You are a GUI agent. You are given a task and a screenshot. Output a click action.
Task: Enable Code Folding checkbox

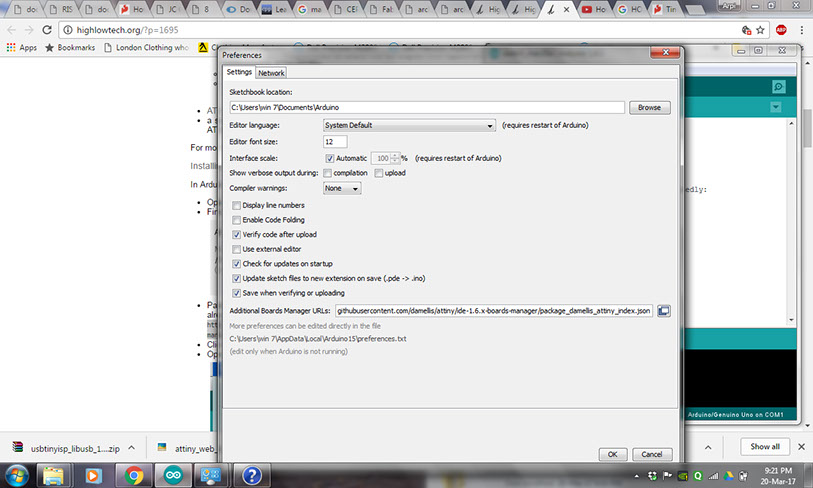pyautogui.click(x=236, y=220)
